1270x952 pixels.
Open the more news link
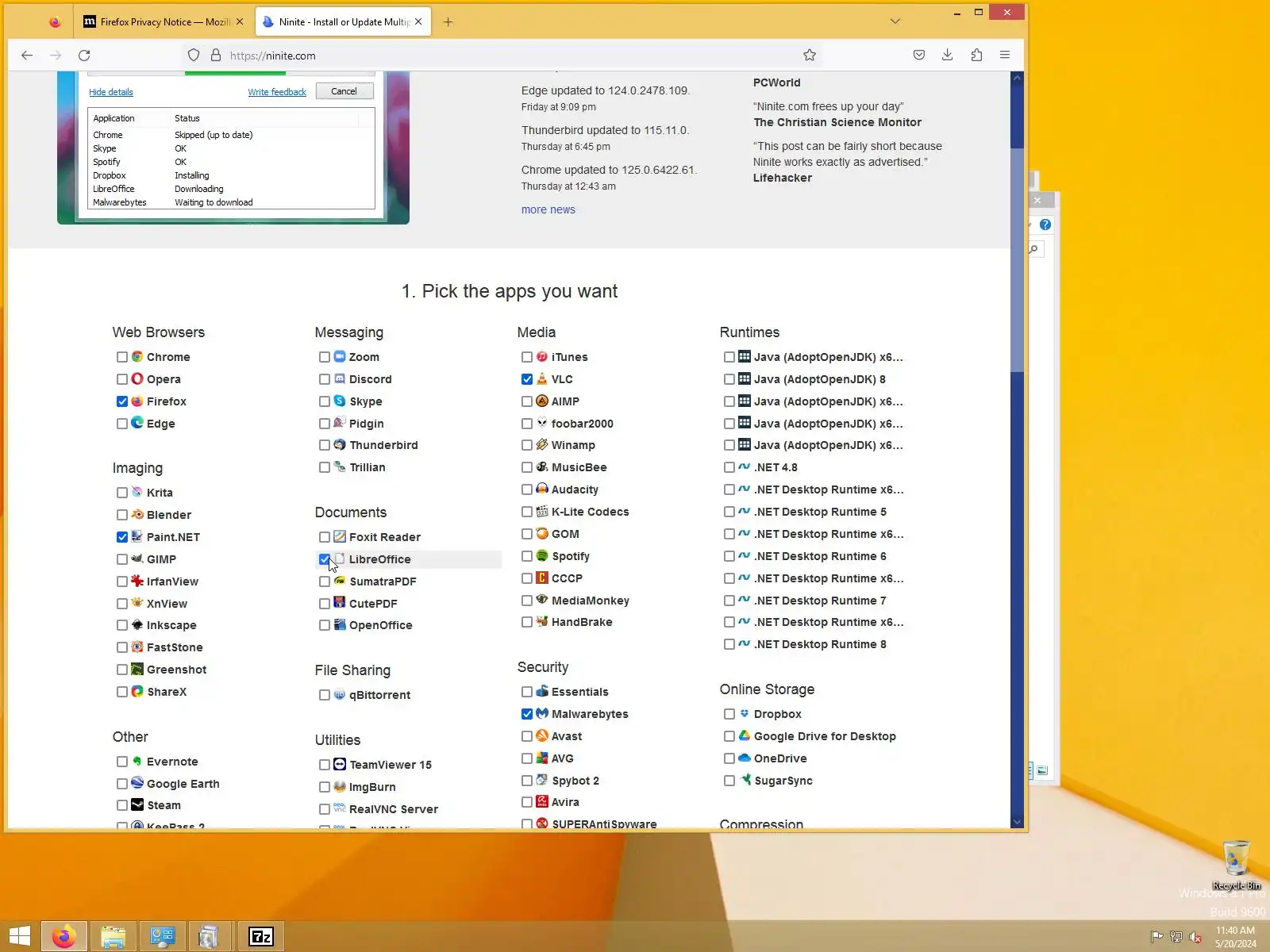click(548, 209)
